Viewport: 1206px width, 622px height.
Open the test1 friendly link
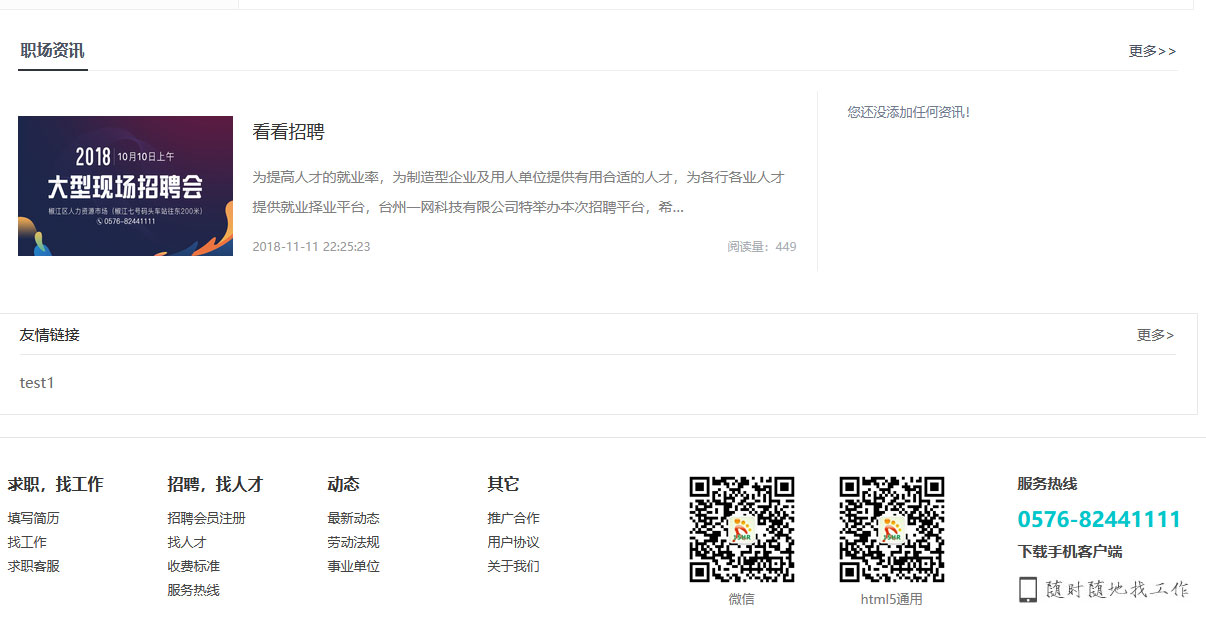pos(37,383)
